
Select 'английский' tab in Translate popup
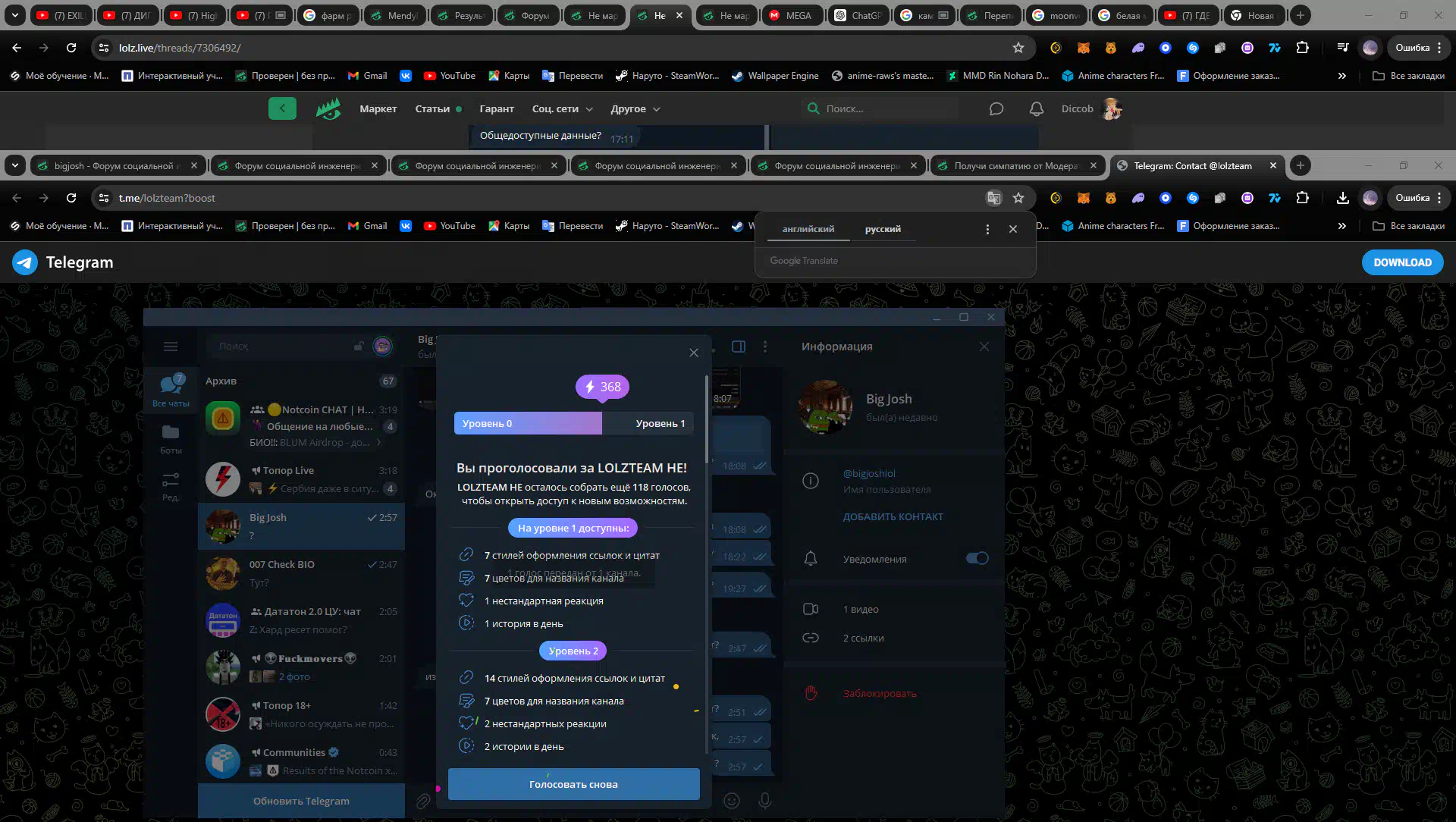808,229
